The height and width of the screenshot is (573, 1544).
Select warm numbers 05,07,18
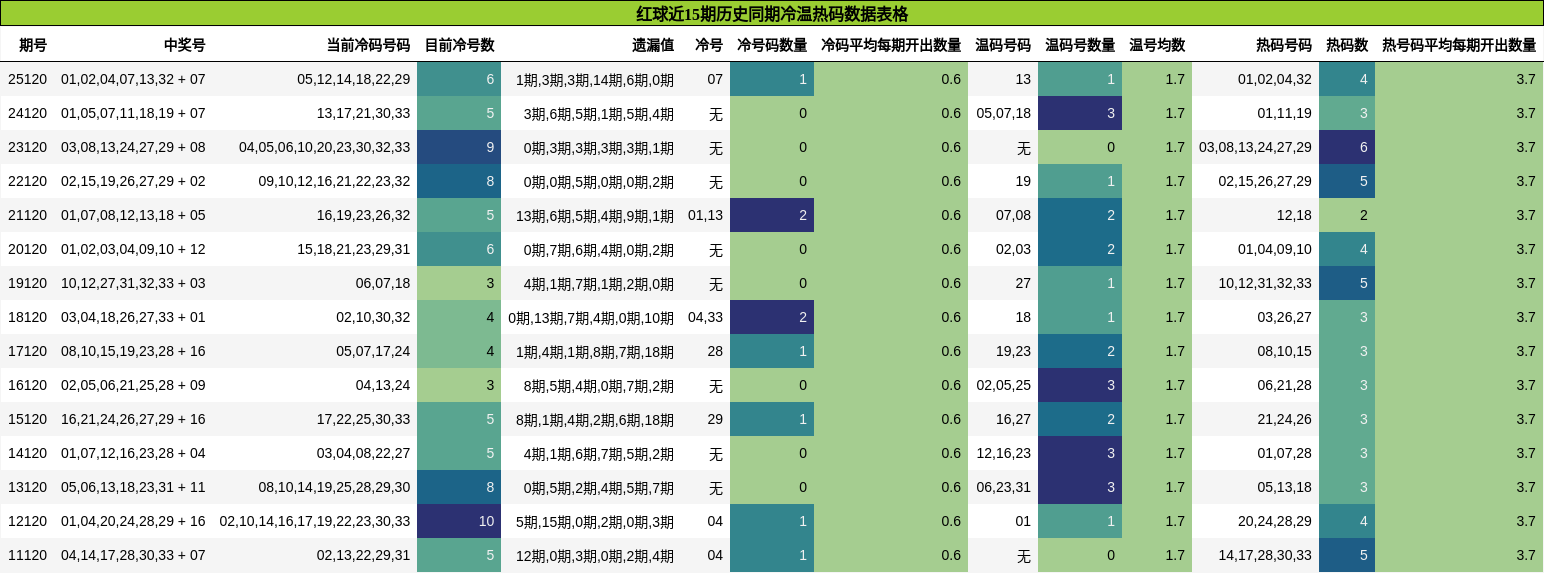click(x=1003, y=113)
